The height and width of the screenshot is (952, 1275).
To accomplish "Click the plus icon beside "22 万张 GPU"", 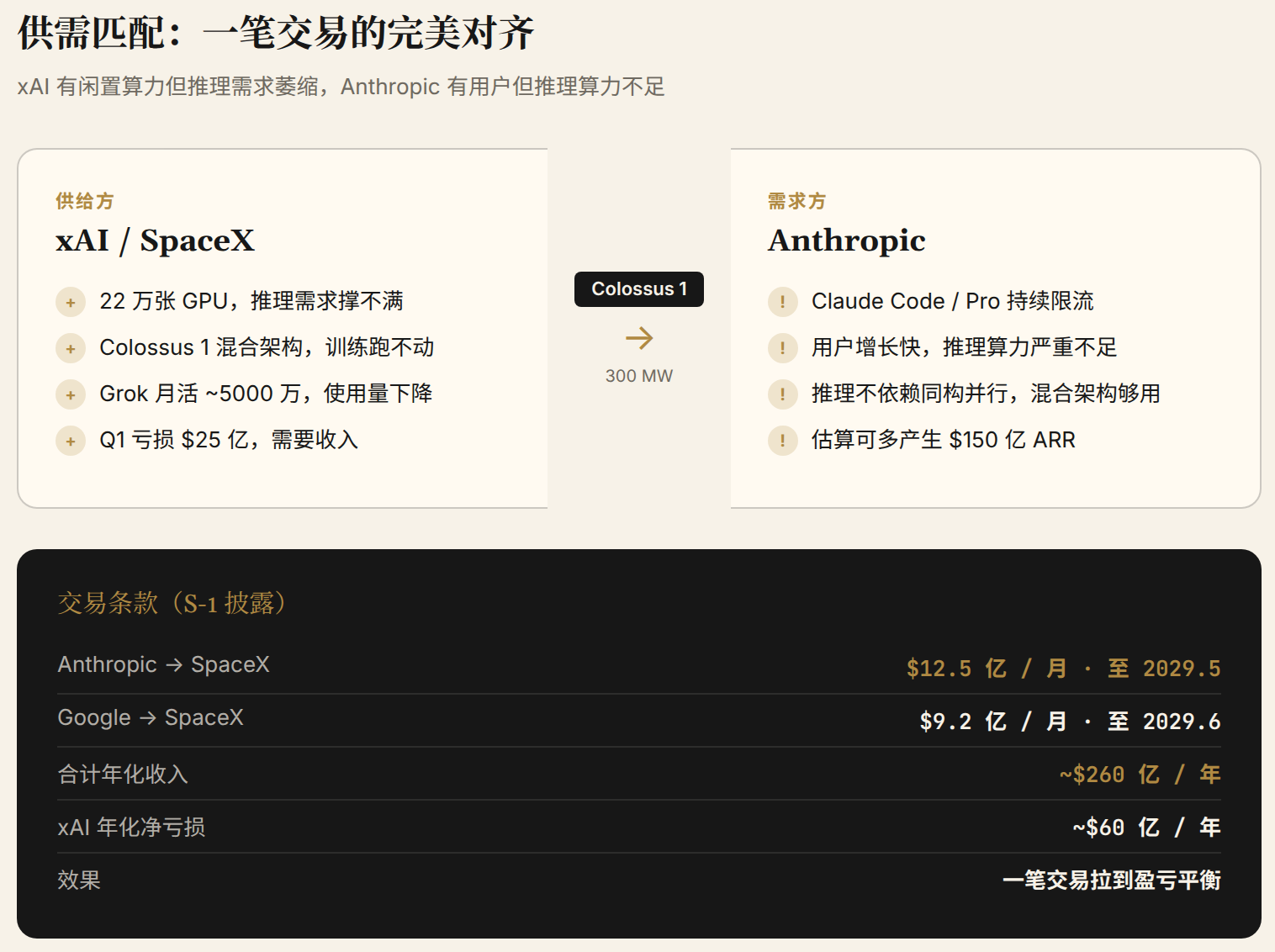I will coord(71,302).
